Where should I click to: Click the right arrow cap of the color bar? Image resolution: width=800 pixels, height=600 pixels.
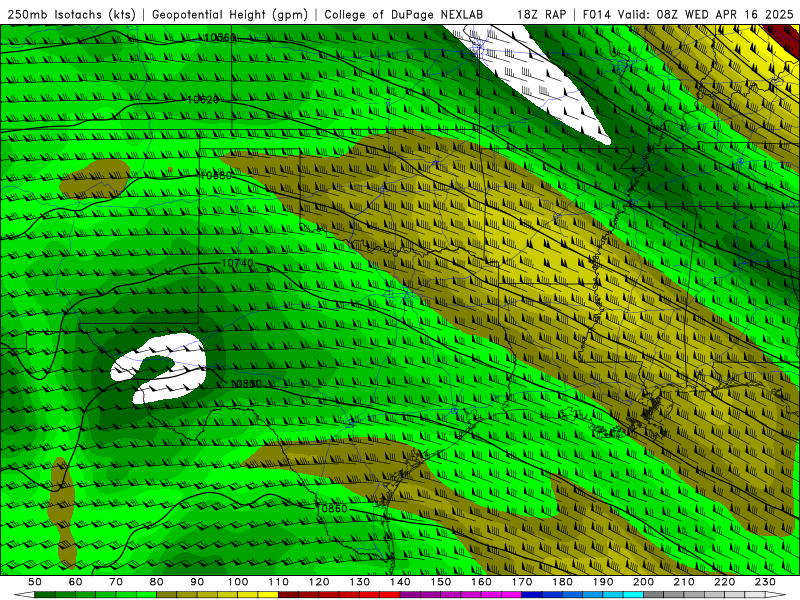pyautogui.click(x=776, y=596)
